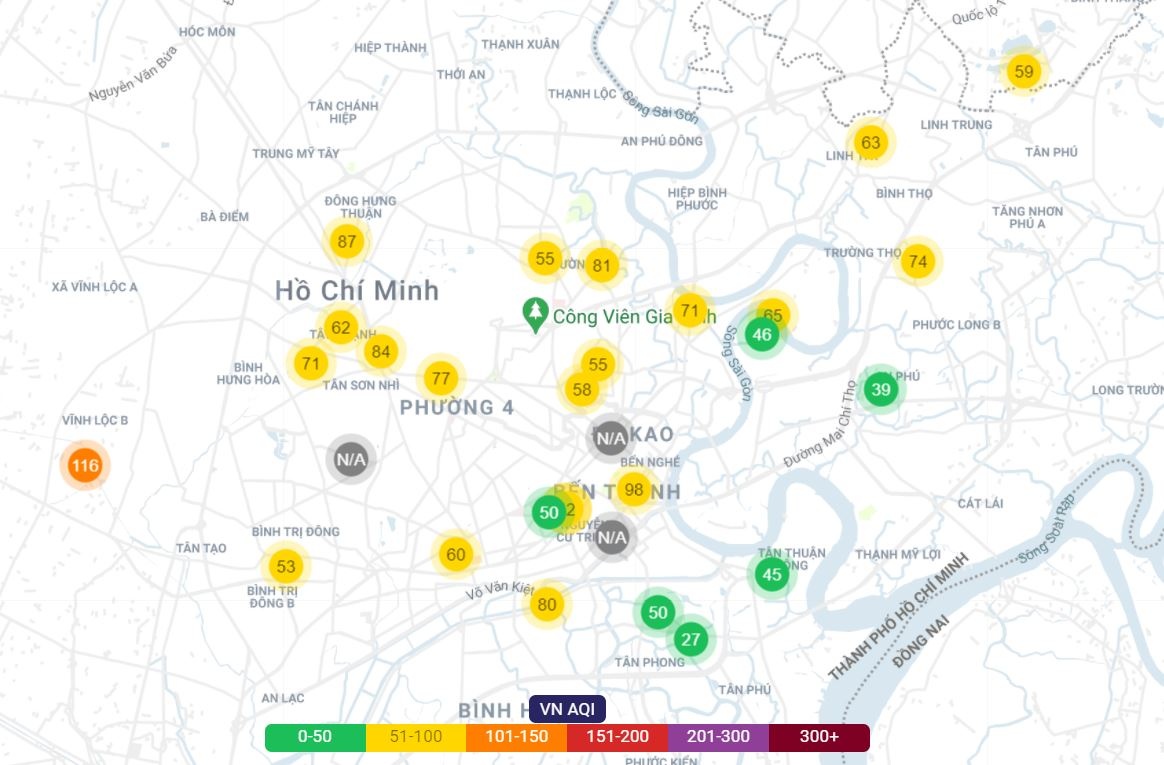Open the green 46 AQI station marker
The width and height of the screenshot is (1164, 765).
click(762, 334)
